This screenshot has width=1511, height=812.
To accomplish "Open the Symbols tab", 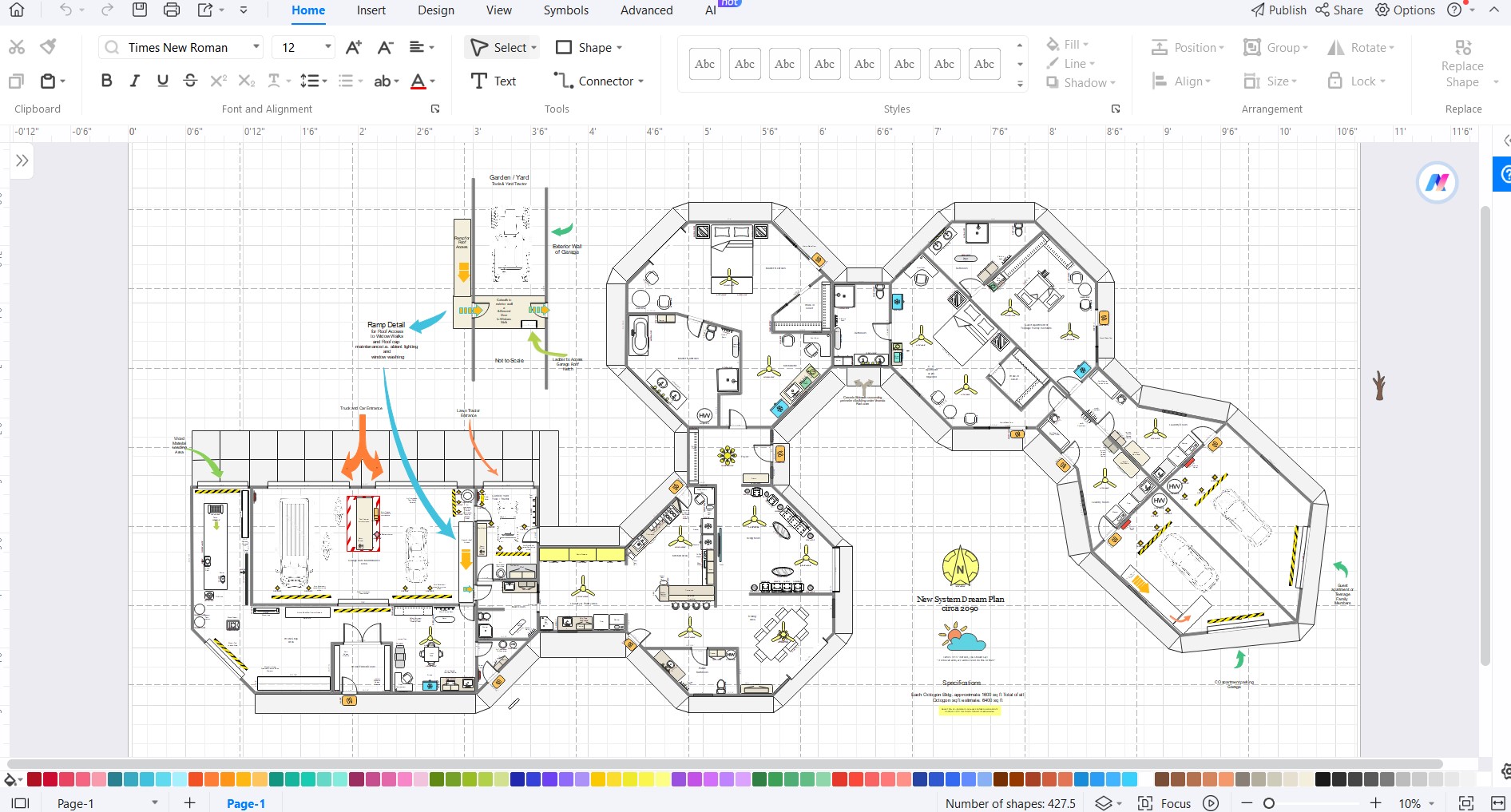I will [x=566, y=10].
